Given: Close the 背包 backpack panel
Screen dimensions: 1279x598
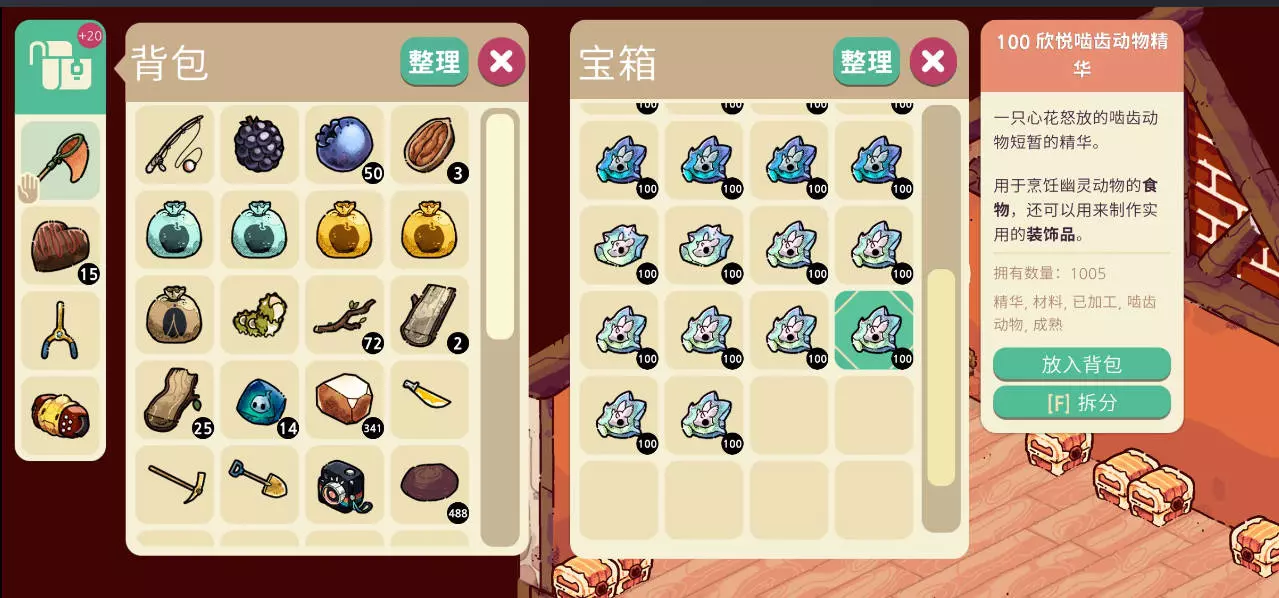Looking at the screenshot, I should (501, 62).
